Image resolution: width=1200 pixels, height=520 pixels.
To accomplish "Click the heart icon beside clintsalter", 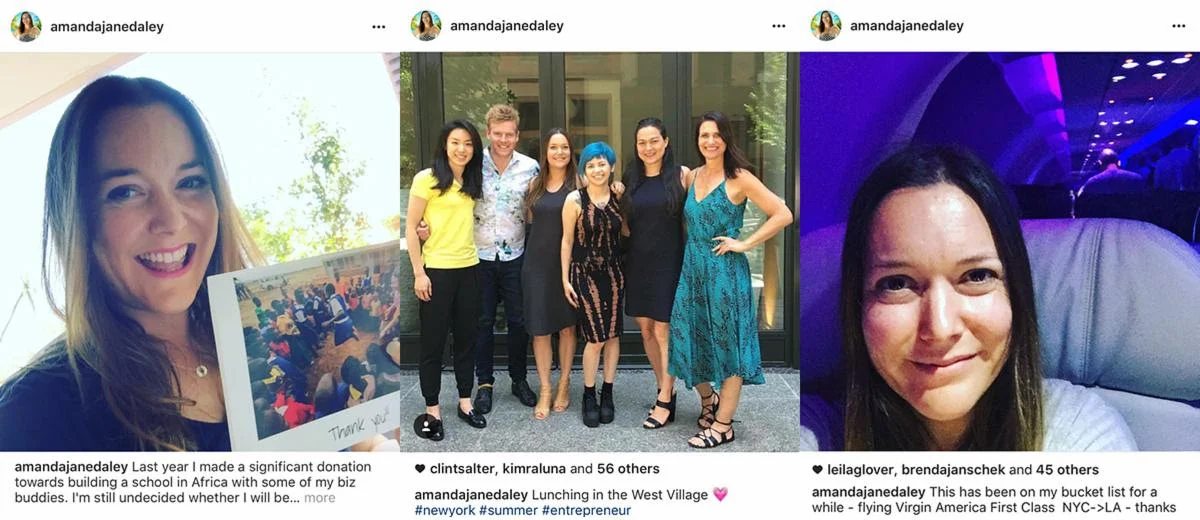I will pos(419,469).
